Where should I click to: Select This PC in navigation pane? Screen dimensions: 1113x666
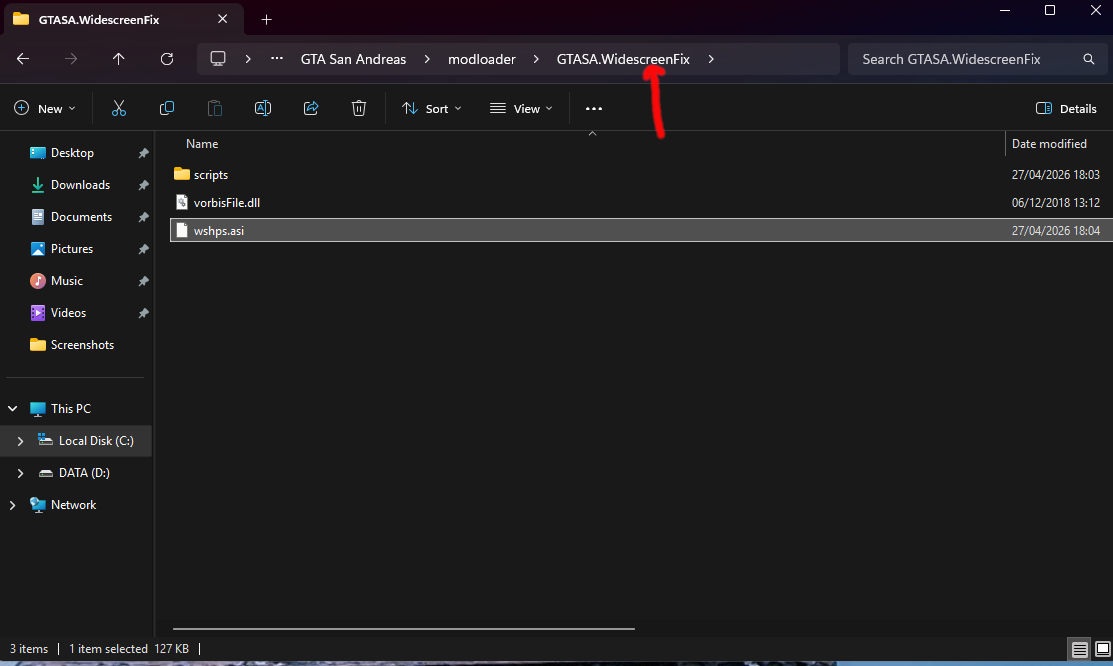[71, 408]
